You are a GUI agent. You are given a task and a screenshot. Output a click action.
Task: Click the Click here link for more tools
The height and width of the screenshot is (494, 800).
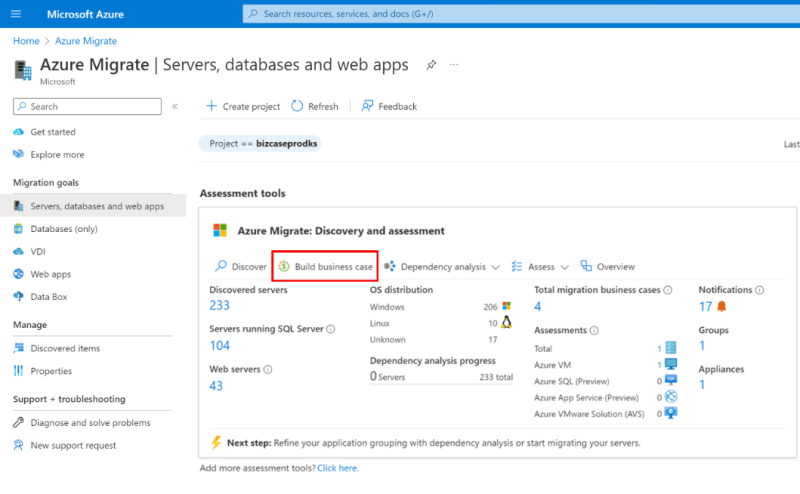pos(338,468)
